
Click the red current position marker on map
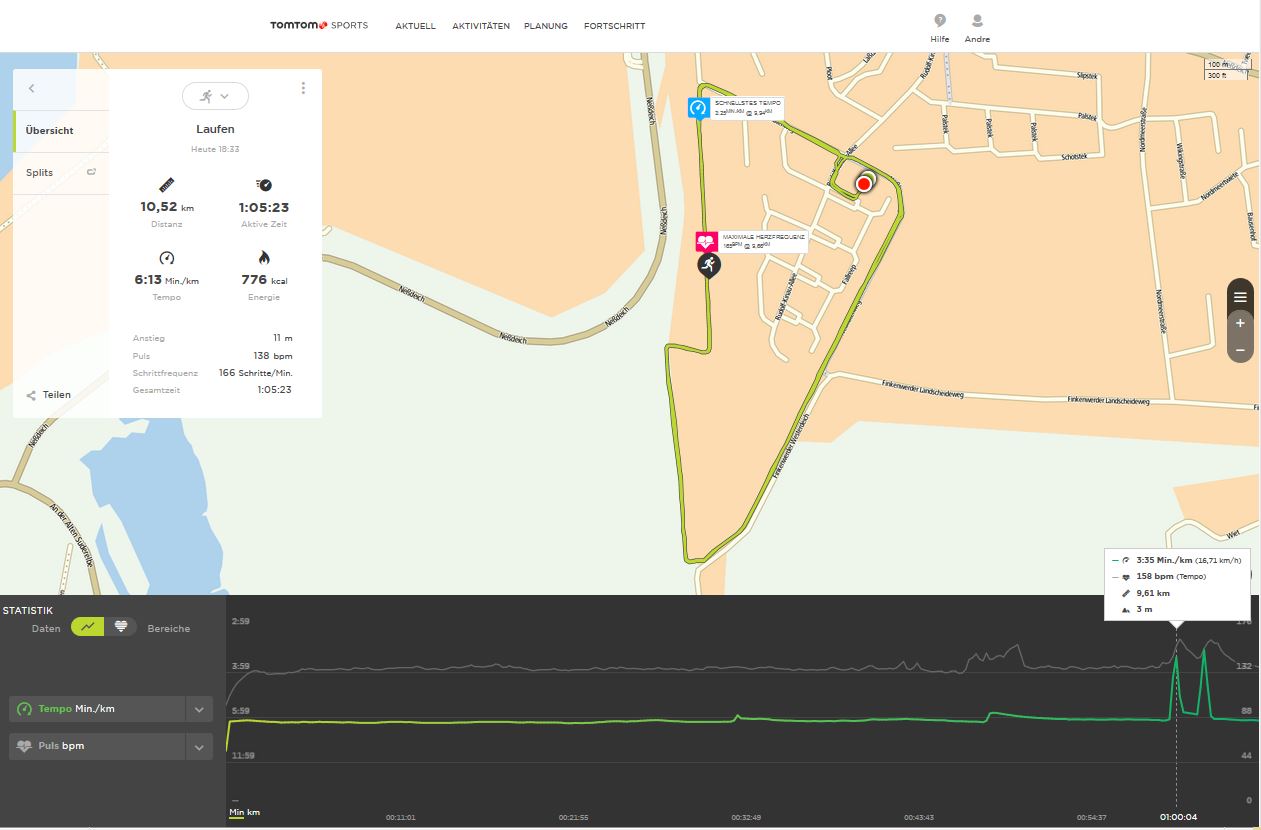point(864,184)
